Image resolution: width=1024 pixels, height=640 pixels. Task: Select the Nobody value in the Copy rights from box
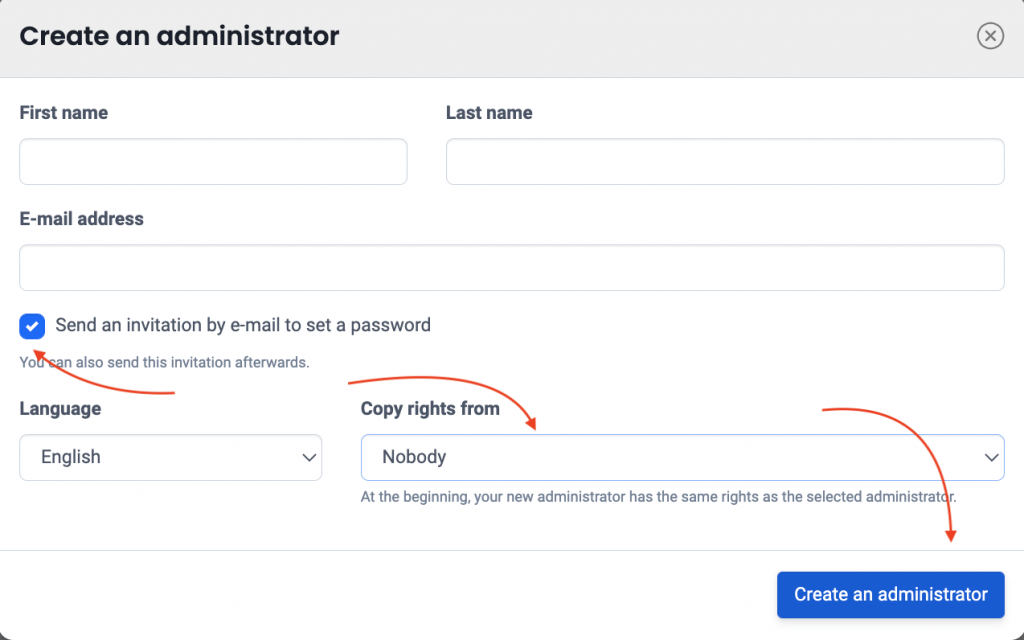[414, 457]
